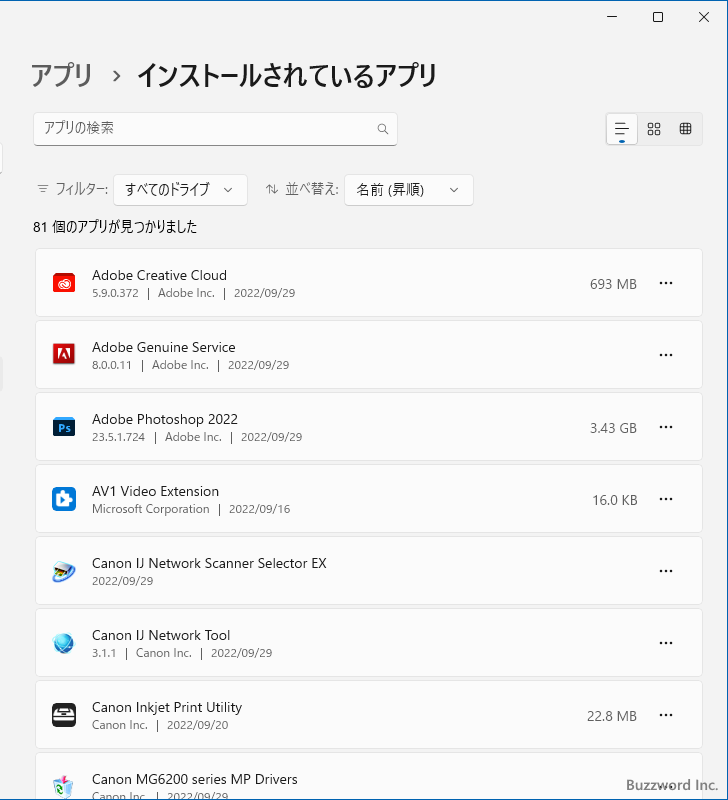This screenshot has height=800, width=728.
Task: Click version 23.5.1.724 text
Action: pos(118,437)
